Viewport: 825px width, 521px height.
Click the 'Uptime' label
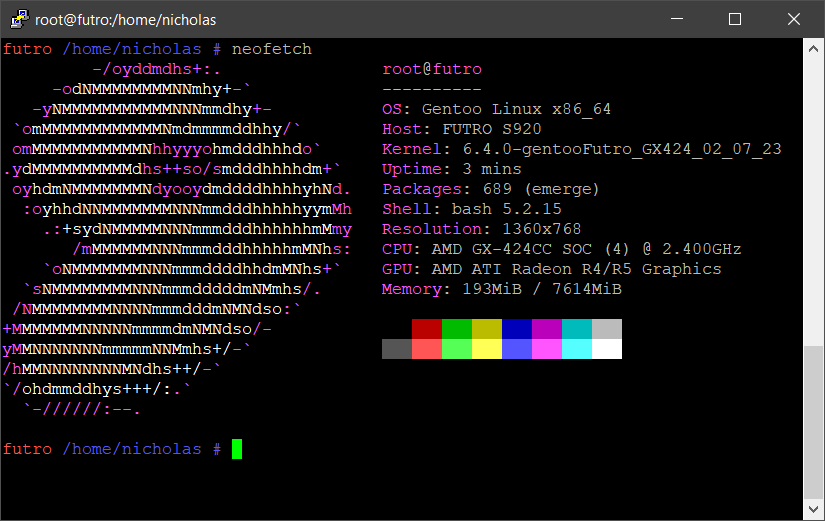pyautogui.click(x=412, y=169)
